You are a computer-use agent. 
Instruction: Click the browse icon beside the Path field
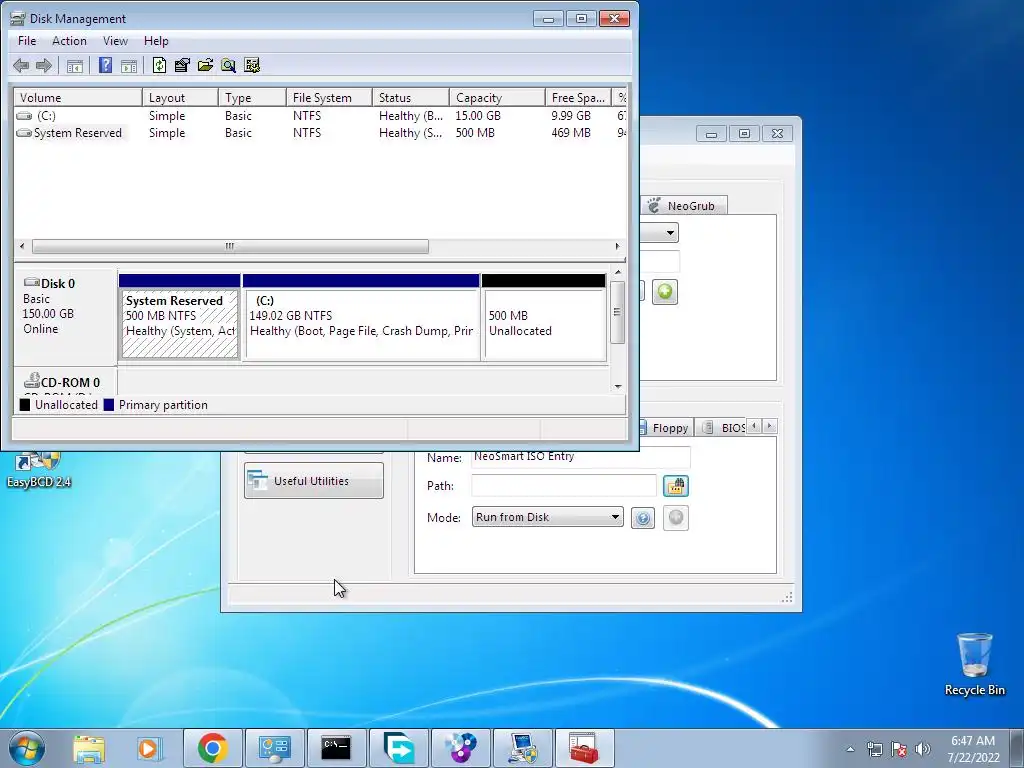(x=676, y=486)
